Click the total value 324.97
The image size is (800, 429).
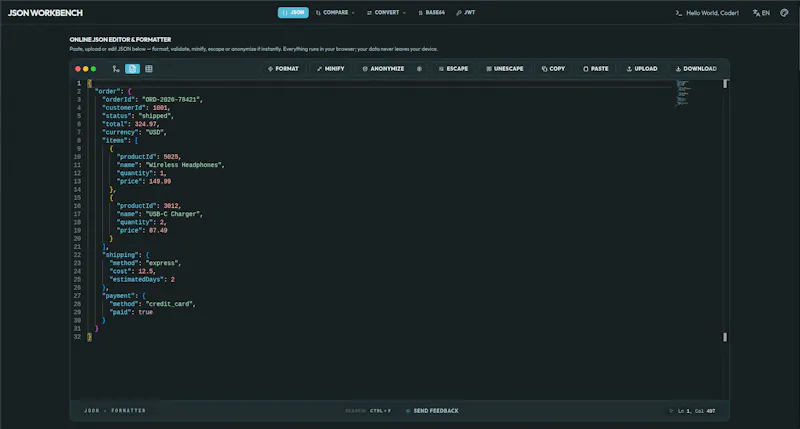pos(145,124)
